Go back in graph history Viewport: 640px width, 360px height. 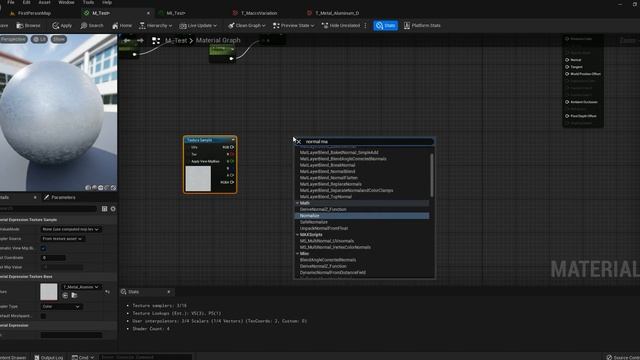click(127, 40)
